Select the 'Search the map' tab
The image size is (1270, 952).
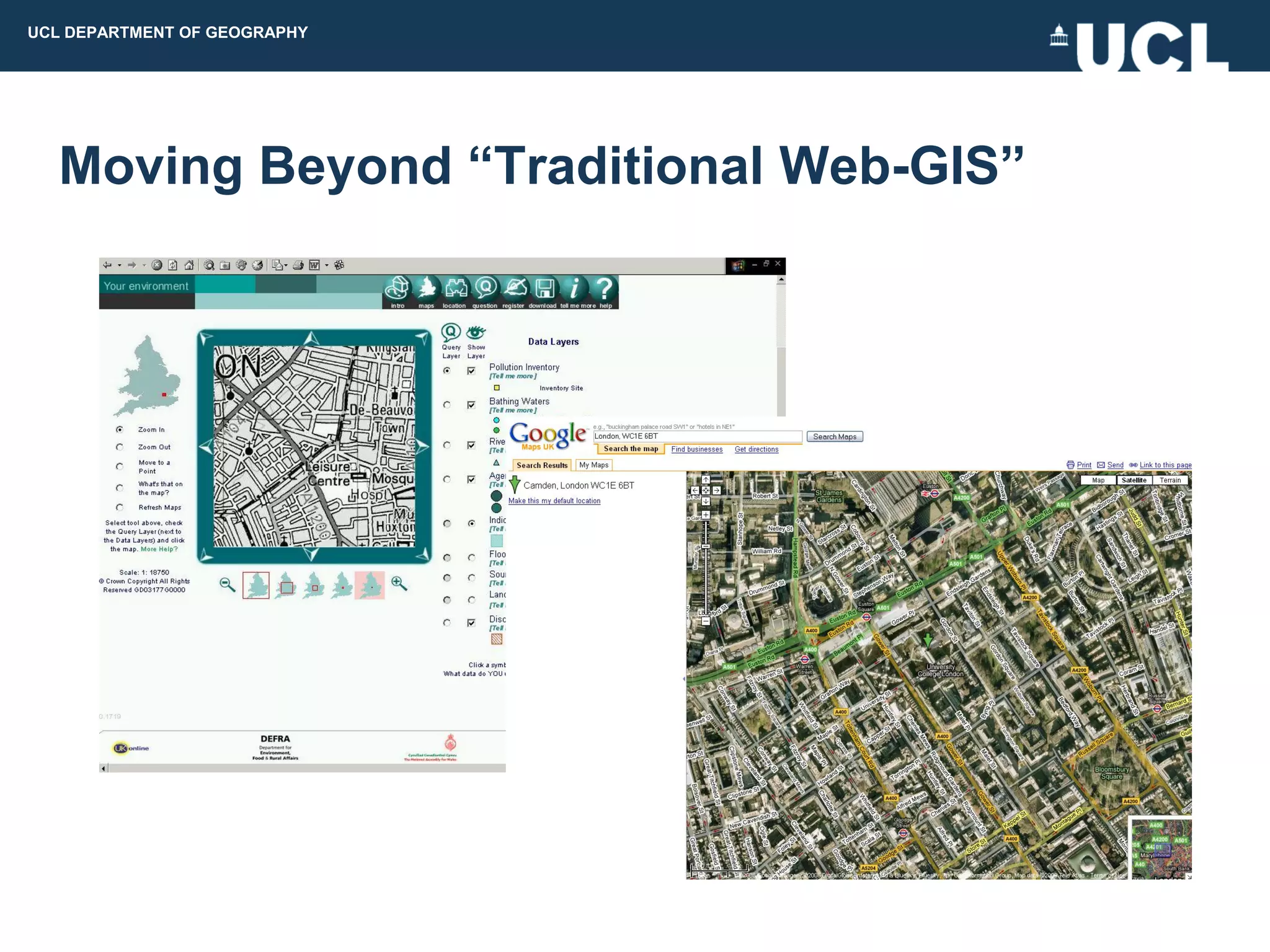(x=631, y=449)
